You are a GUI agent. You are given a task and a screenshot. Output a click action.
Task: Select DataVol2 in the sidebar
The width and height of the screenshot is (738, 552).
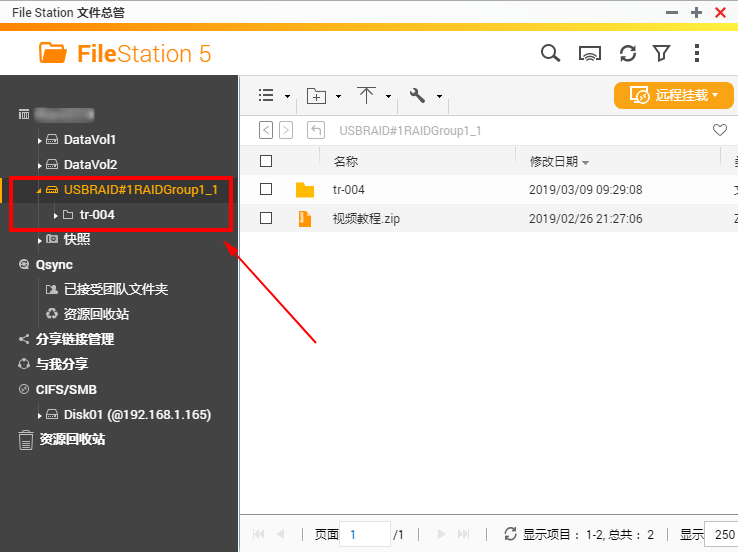(x=90, y=165)
